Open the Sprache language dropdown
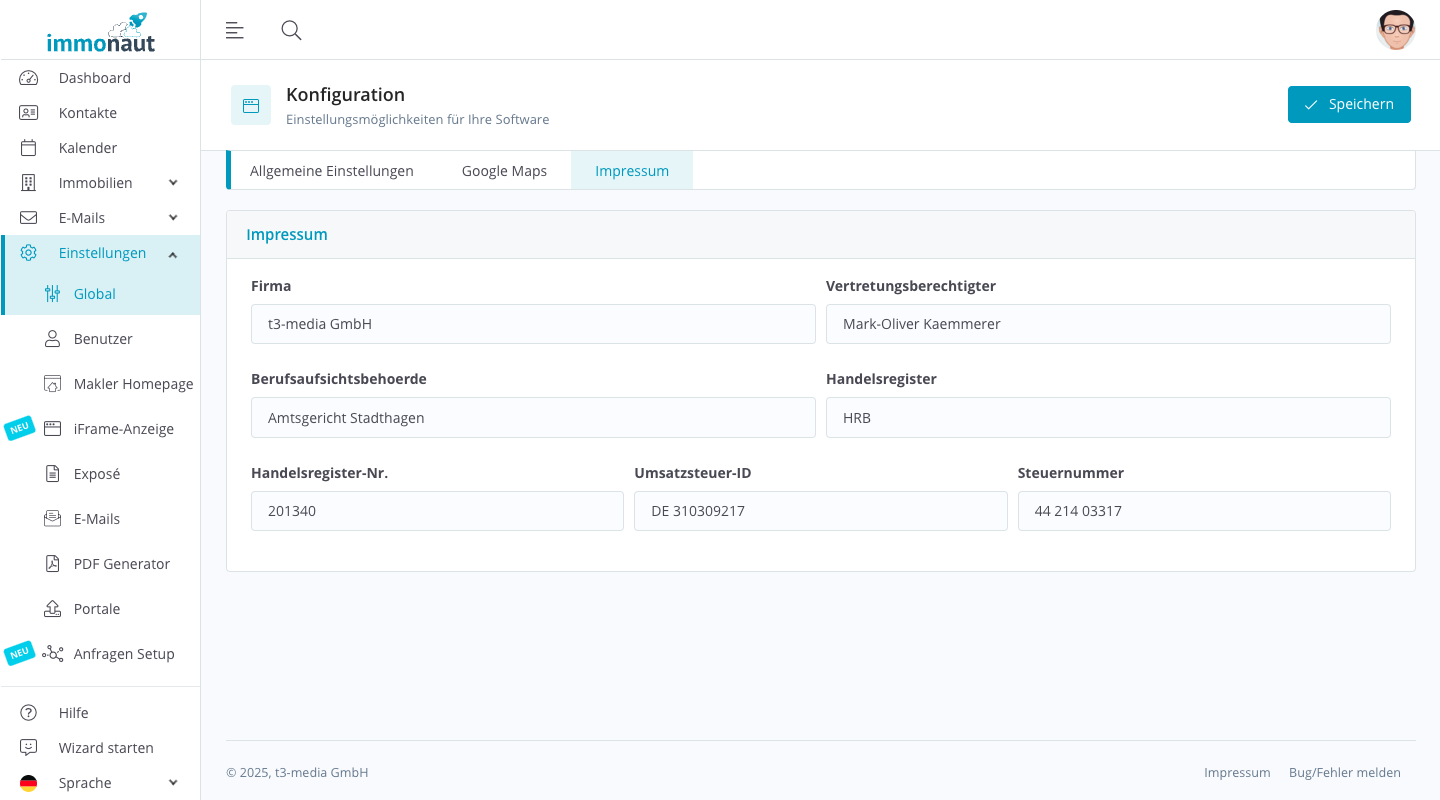 [172, 782]
